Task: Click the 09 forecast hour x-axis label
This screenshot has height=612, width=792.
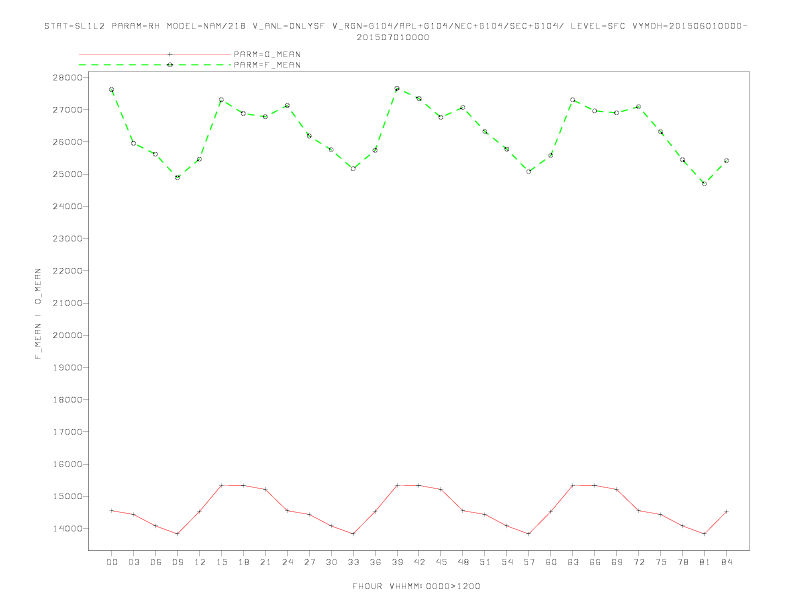Action: point(177,562)
